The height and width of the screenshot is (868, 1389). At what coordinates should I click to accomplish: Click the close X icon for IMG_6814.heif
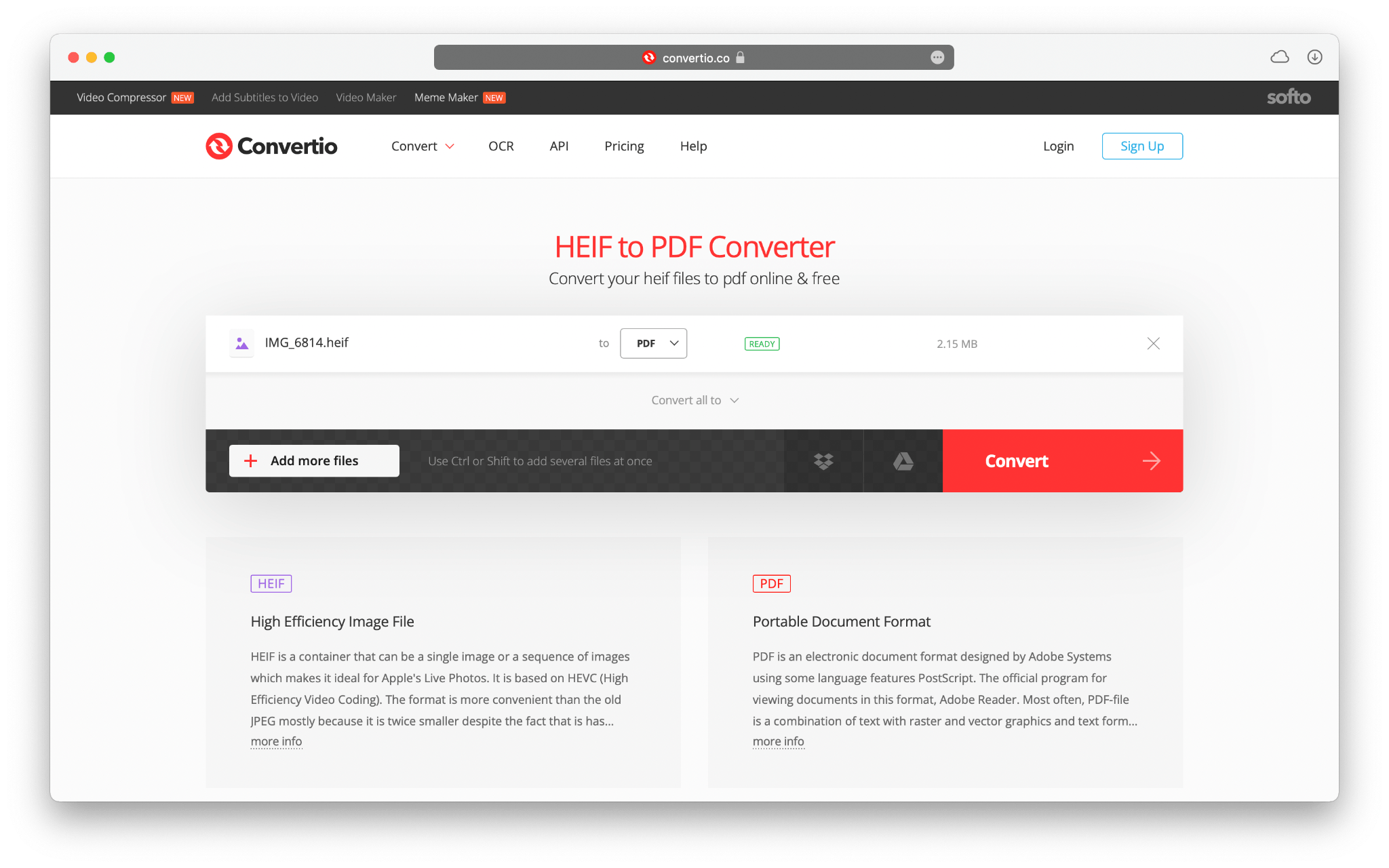point(1154,343)
